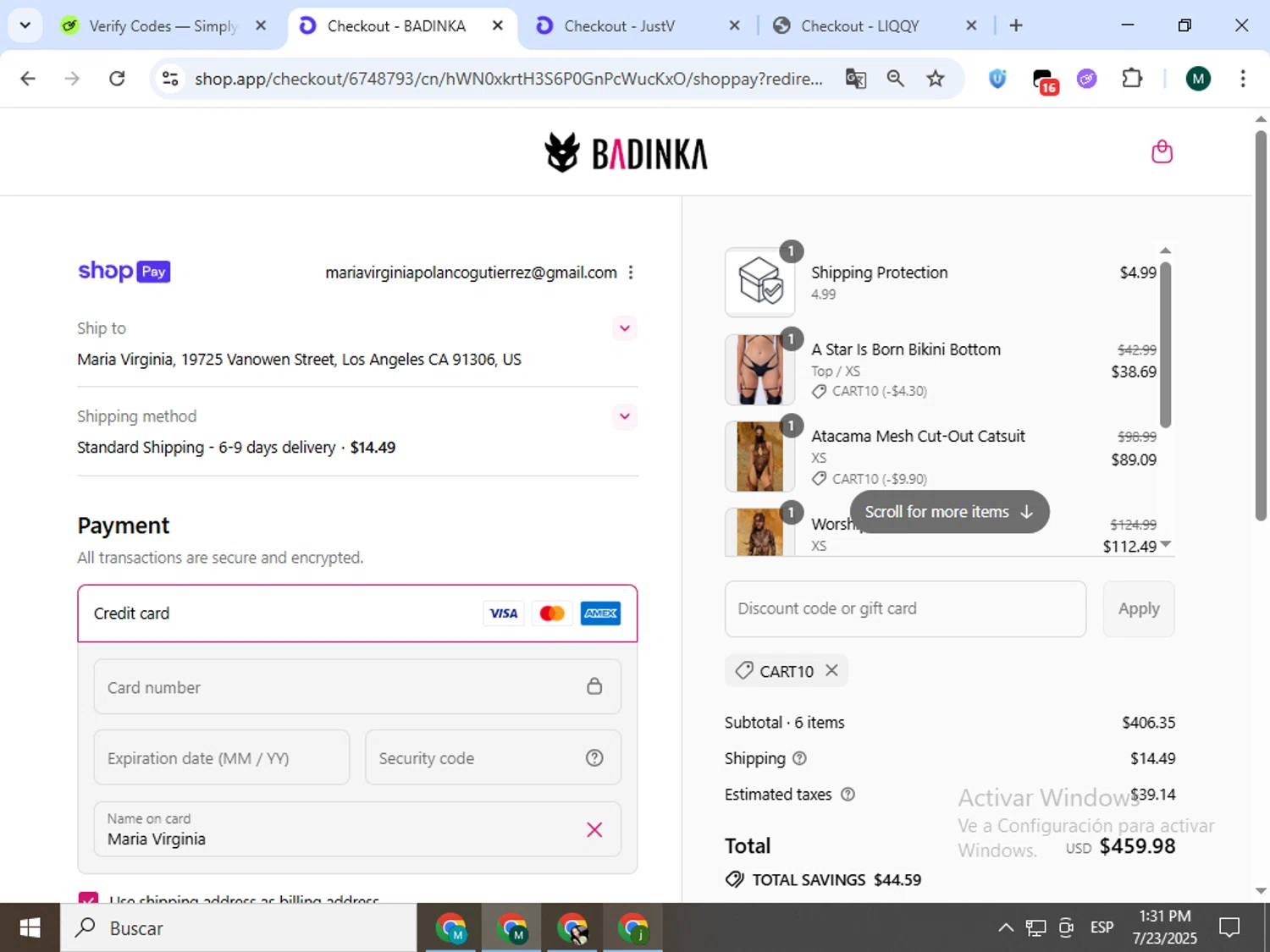Viewport: 1270px width, 952px height.
Task: Translate this page icon
Action: tap(856, 79)
